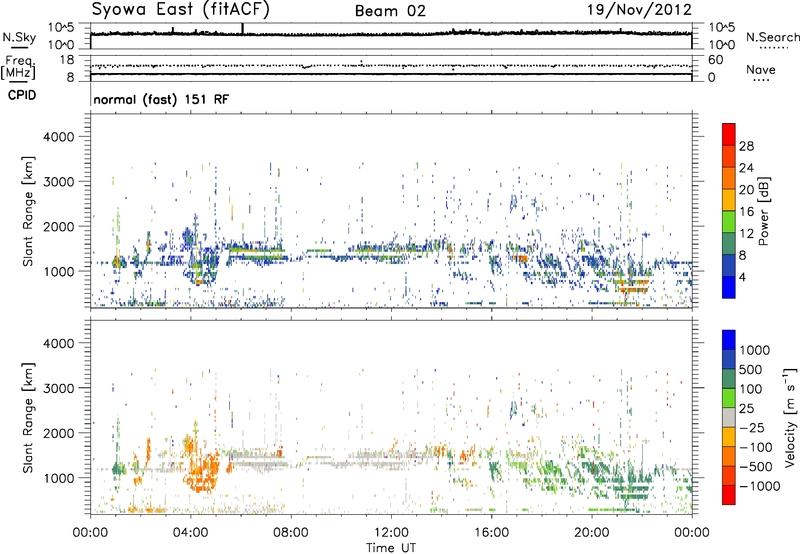The height and width of the screenshot is (554, 800).
Task: Click the '20:00' time axis label
Action: pos(592,533)
